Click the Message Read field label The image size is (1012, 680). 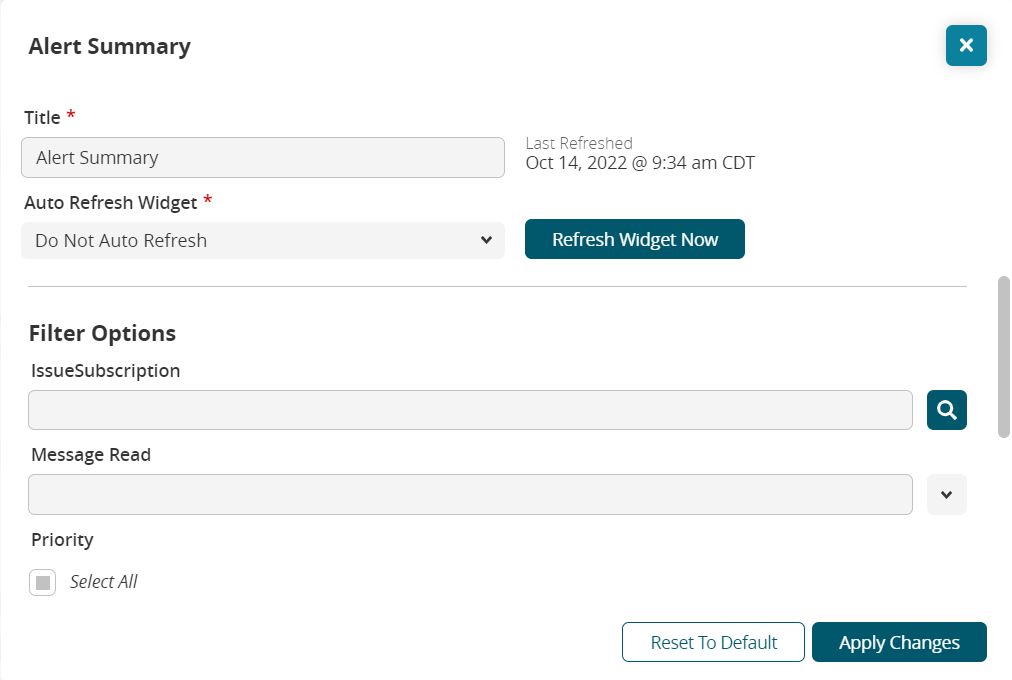coord(91,455)
